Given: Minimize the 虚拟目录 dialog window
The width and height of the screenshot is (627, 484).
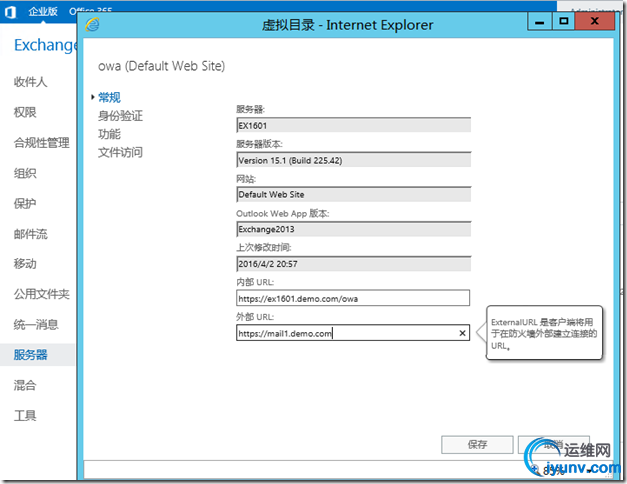Looking at the screenshot, I should tap(539, 22).
